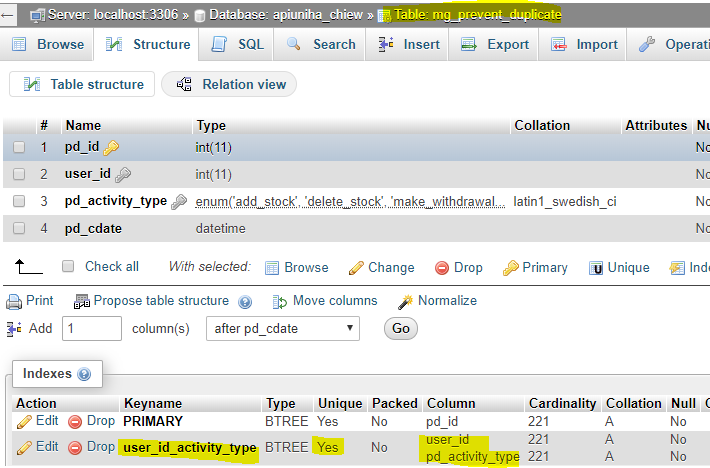Open the 'after pd_cdate' position dropdown
This screenshot has width=710, height=468.
point(283,328)
